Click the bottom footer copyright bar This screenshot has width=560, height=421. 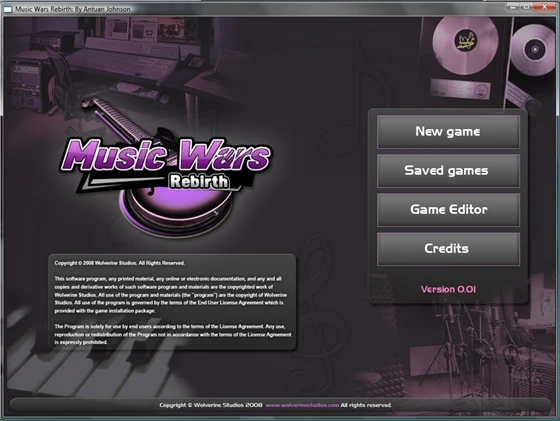tap(280, 405)
